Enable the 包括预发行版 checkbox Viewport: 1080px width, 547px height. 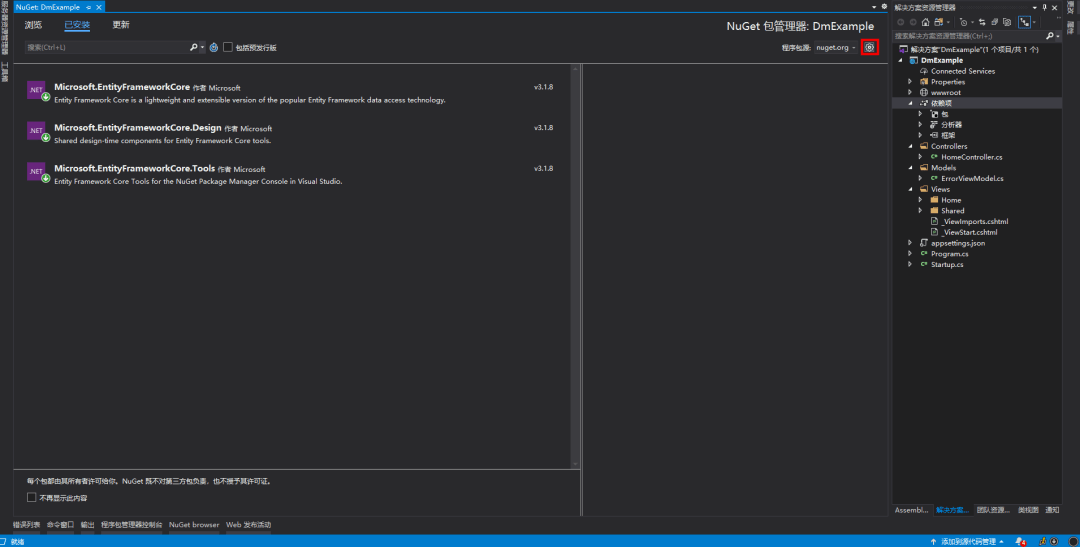click(228, 47)
